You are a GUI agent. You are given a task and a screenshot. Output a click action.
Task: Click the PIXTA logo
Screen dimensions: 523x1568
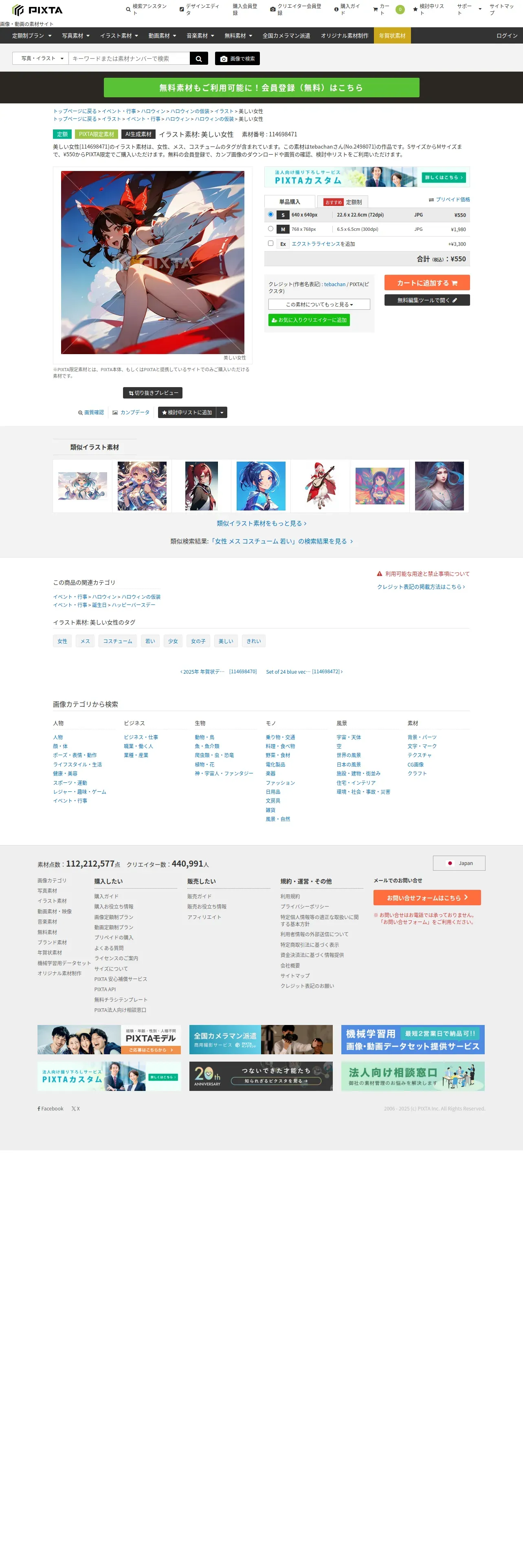[x=37, y=10]
